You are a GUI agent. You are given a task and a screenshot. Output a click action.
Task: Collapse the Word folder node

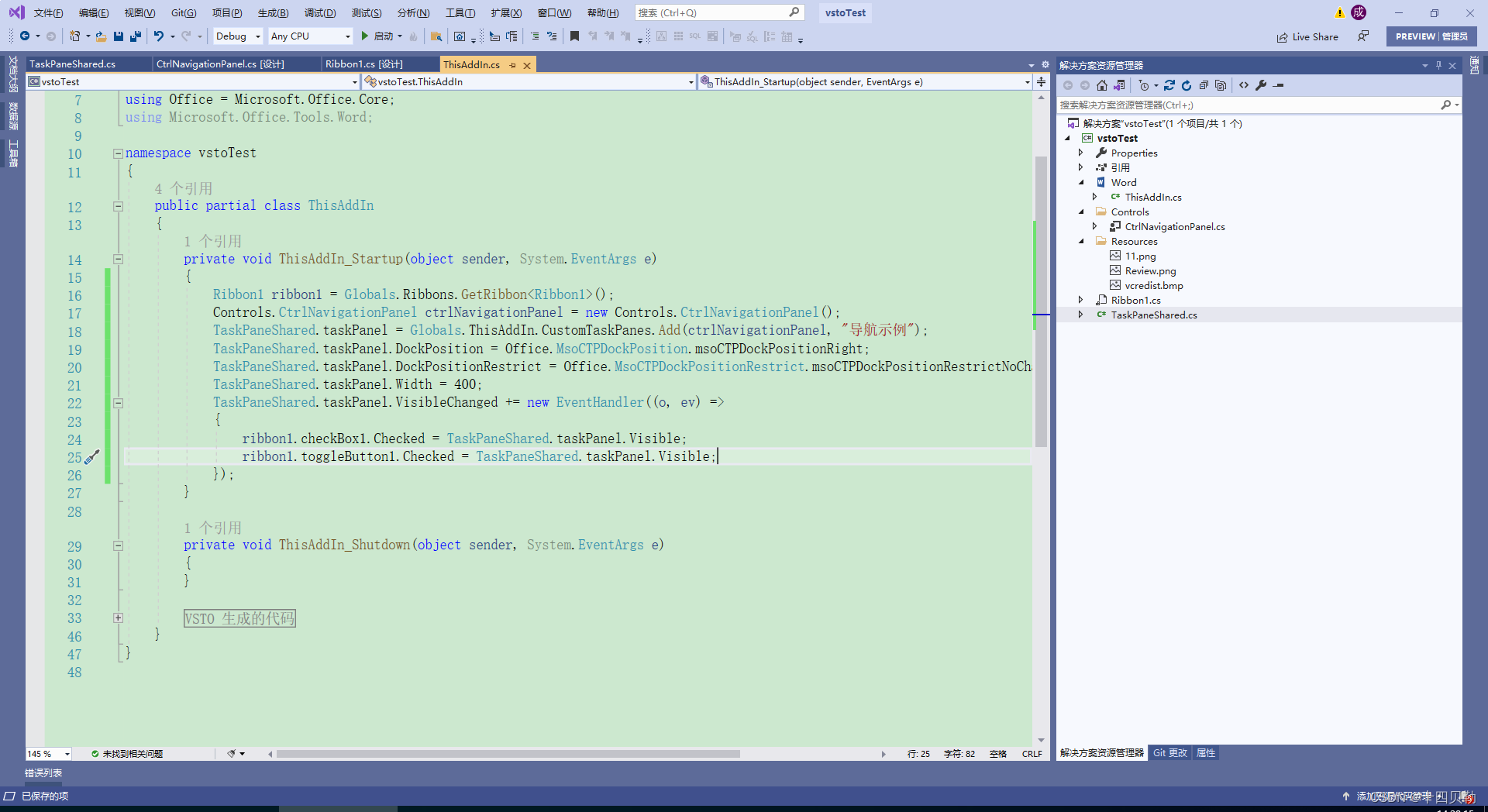(x=1082, y=182)
